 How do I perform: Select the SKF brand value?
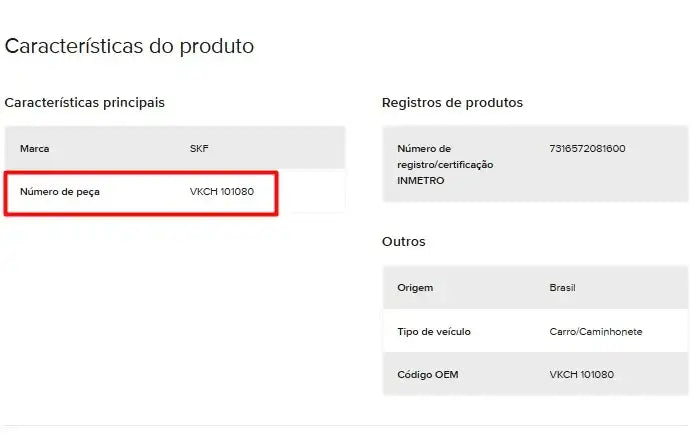(x=199, y=149)
